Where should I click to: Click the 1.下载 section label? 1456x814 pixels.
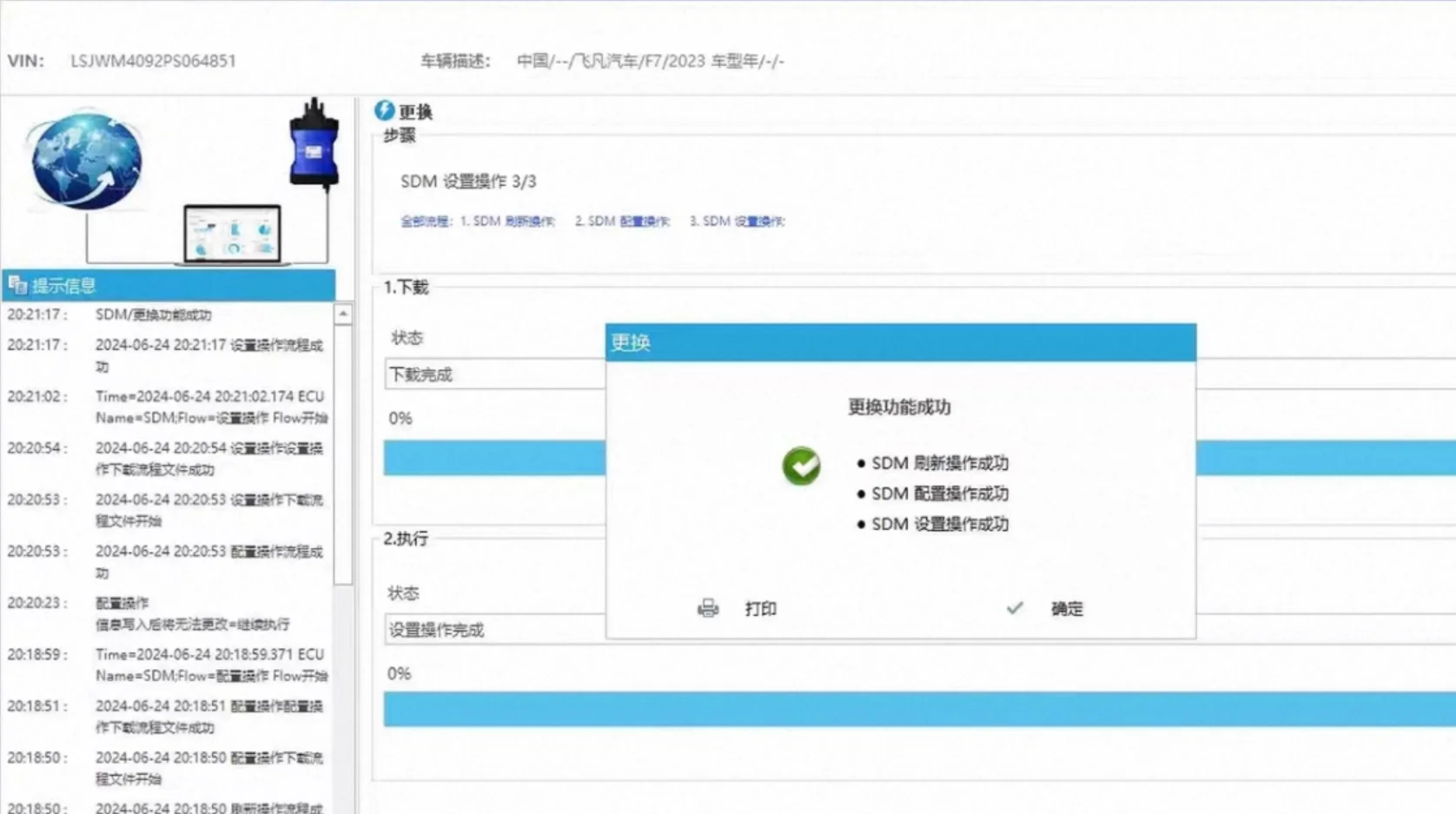click(406, 287)
